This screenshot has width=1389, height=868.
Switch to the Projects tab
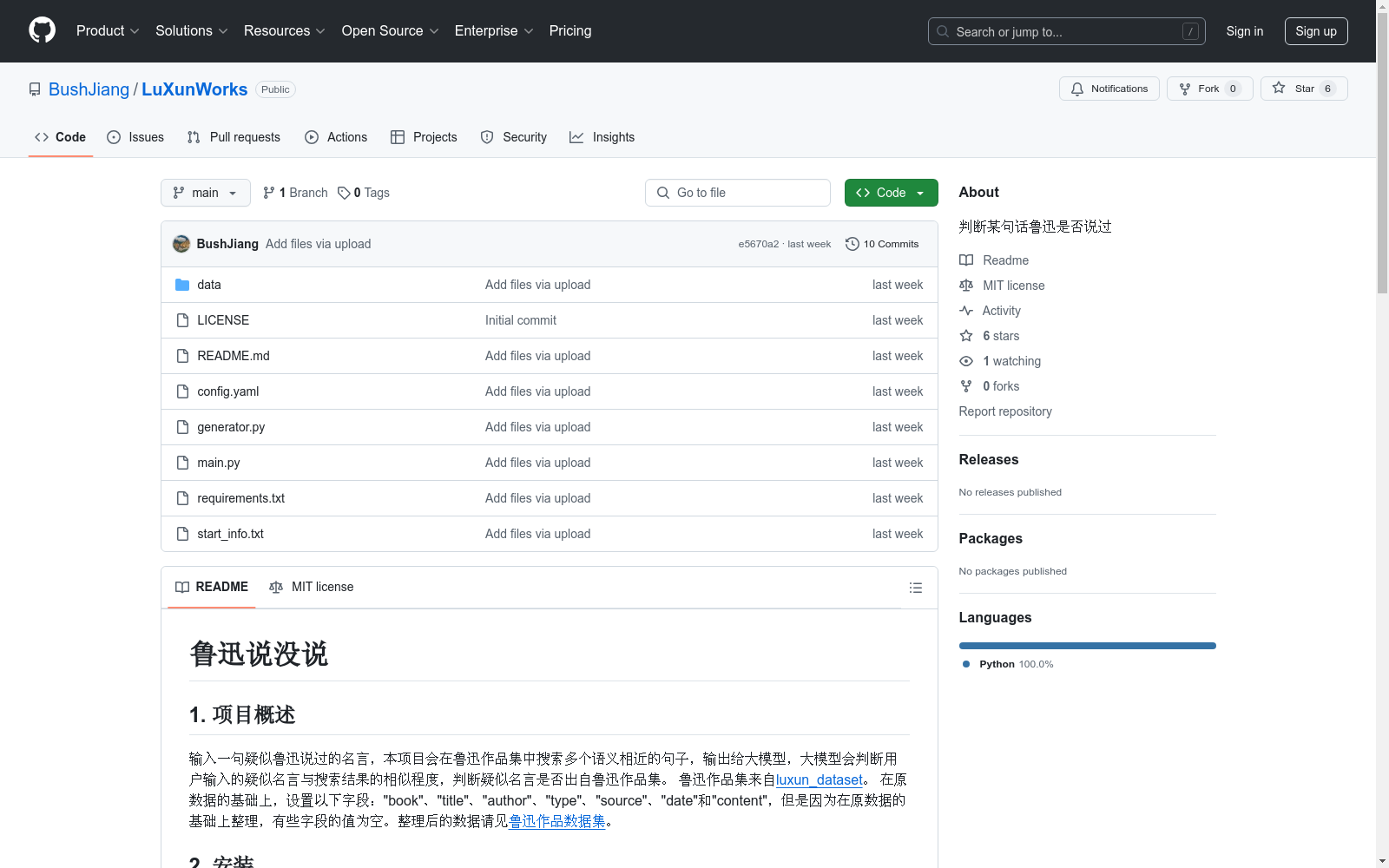(x=424, y=137)
